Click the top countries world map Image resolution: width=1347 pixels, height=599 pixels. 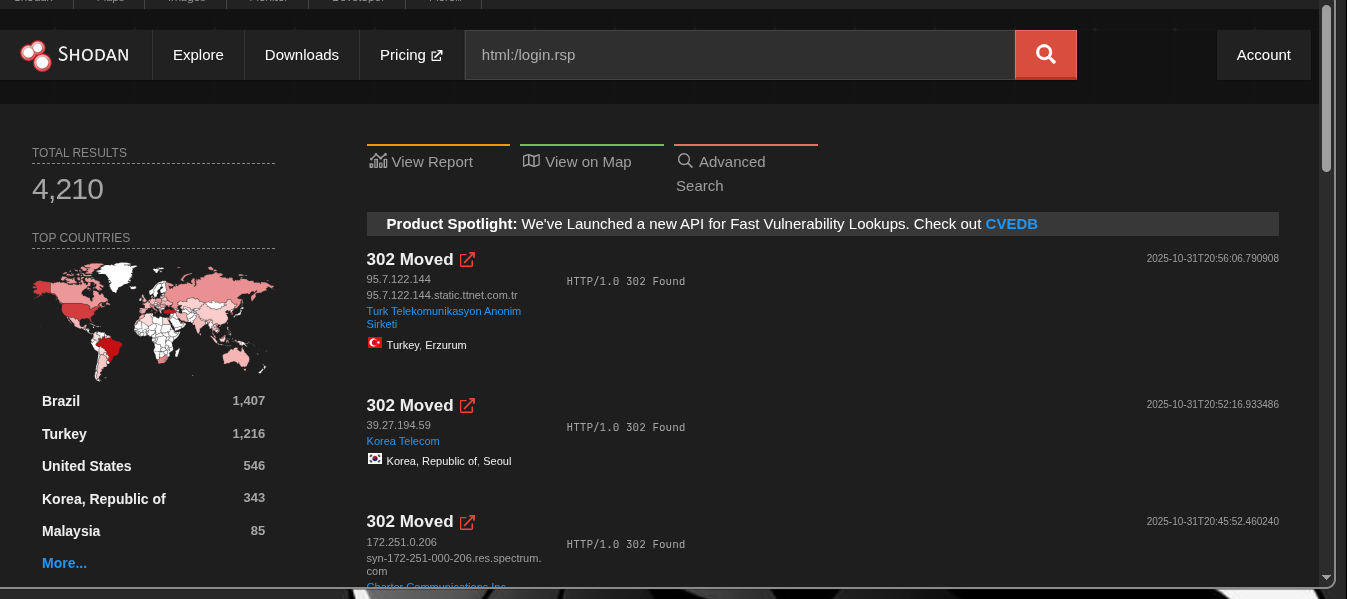coord(153,321)
